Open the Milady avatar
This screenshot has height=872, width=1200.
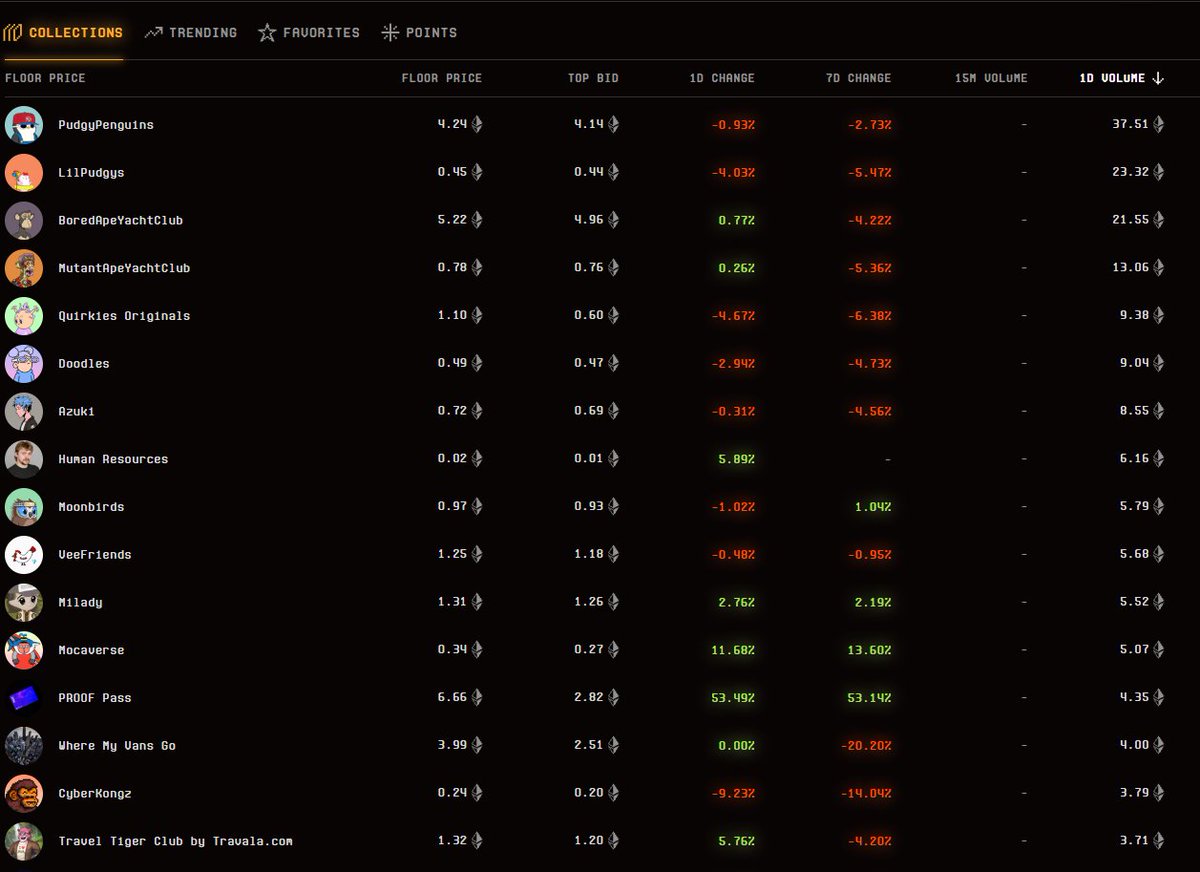point(24,602)
